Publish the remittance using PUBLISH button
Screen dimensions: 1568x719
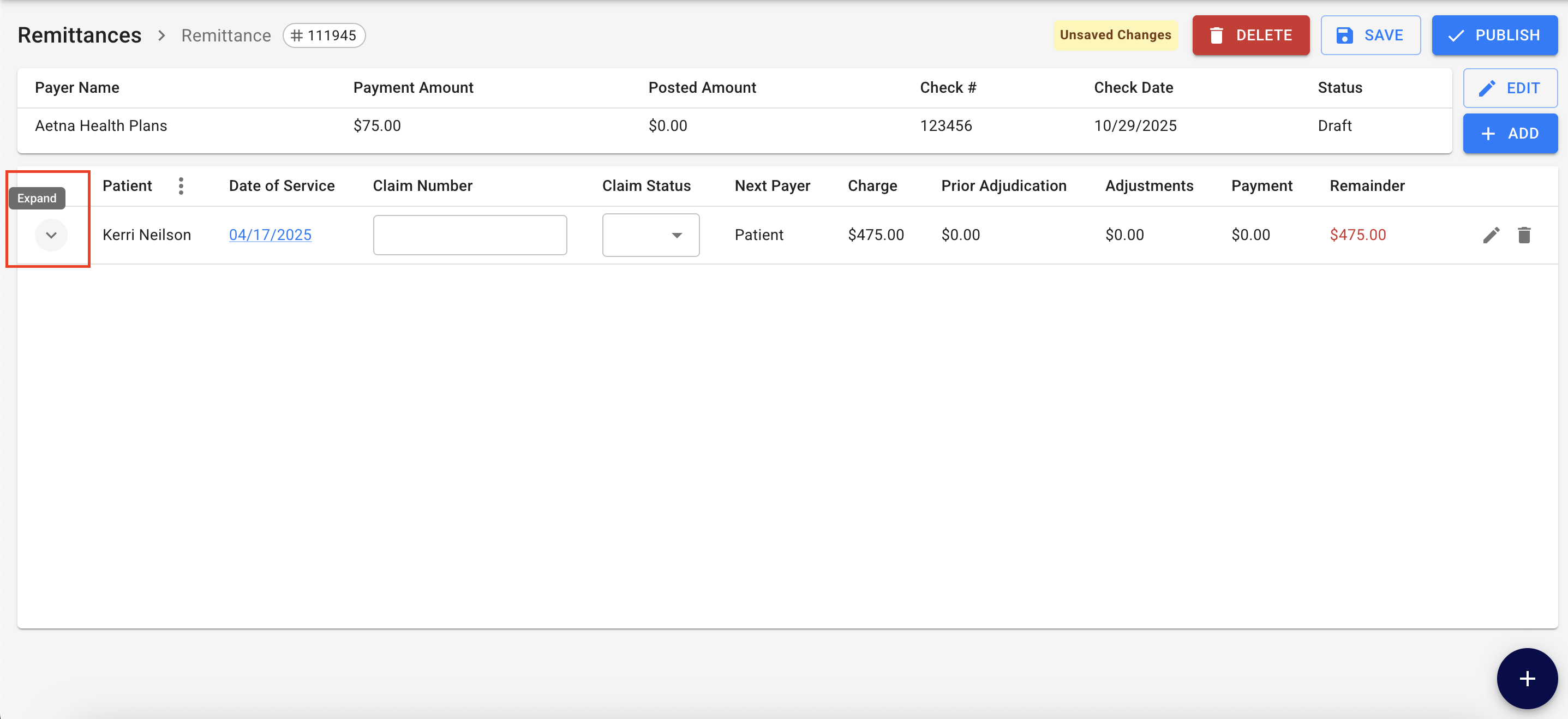pyautogui.click(x=1494, y=35)
